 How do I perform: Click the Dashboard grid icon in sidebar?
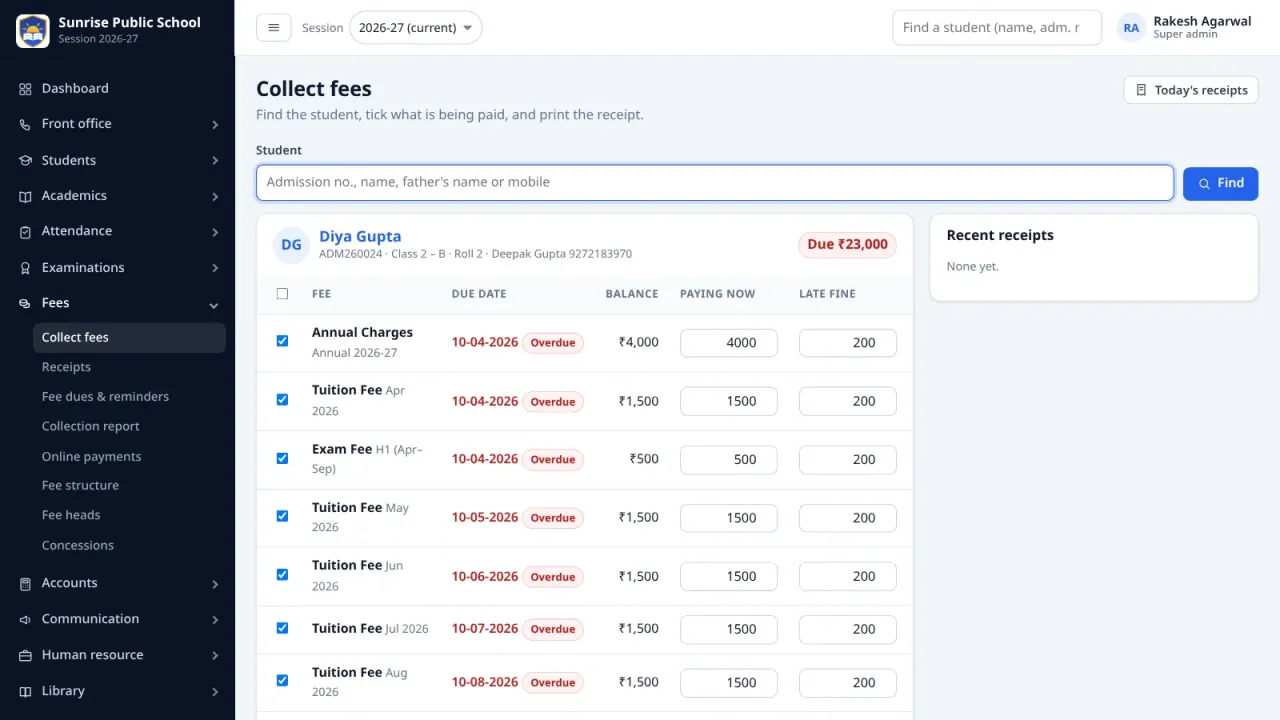click(x=25, y=89)
